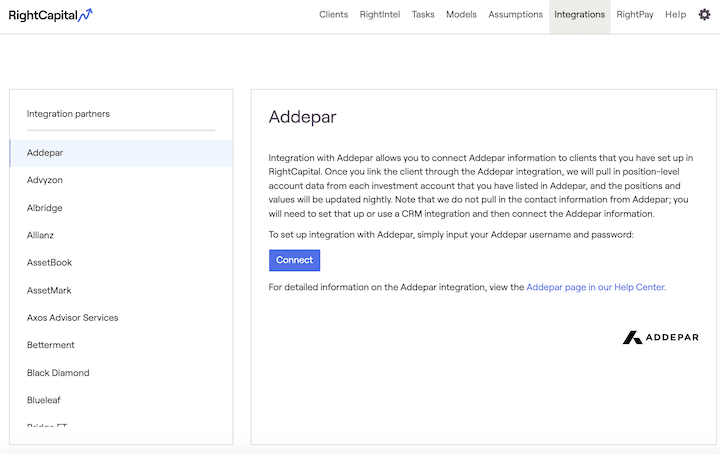
Task: Click the Addepar page title
Action: click(x=302, y=117)
